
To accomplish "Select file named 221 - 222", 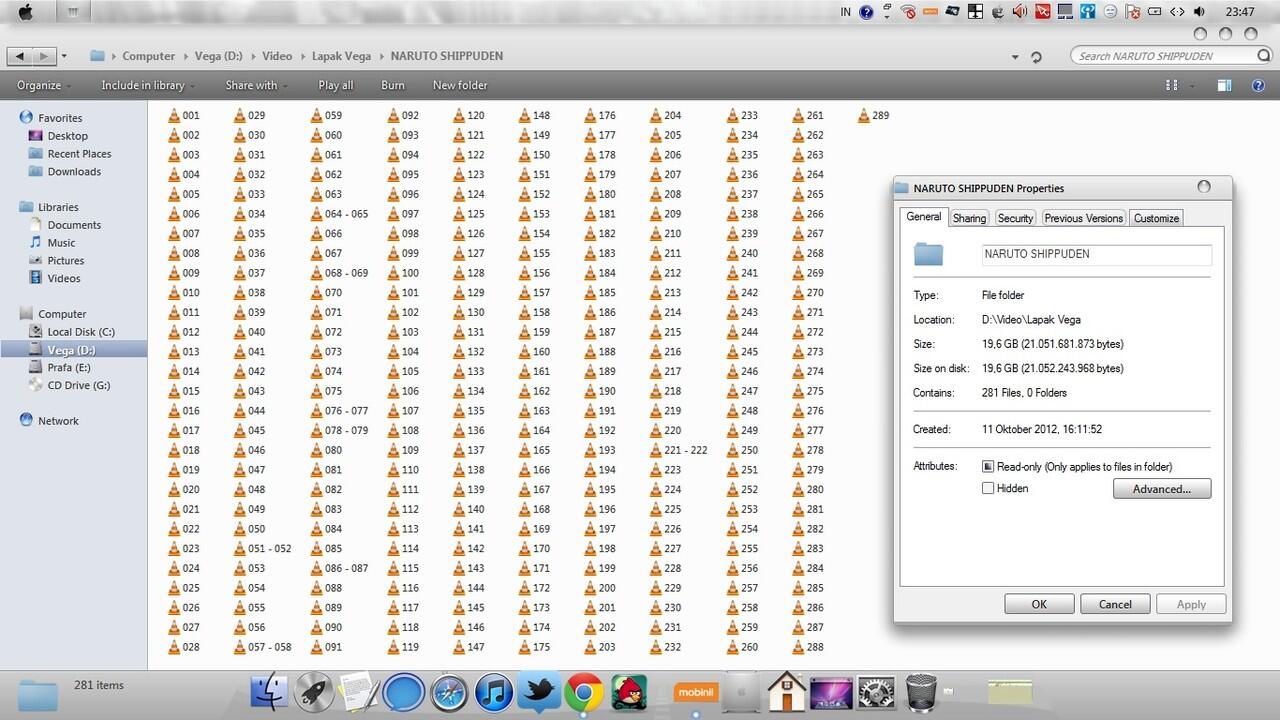I will 678,450.
